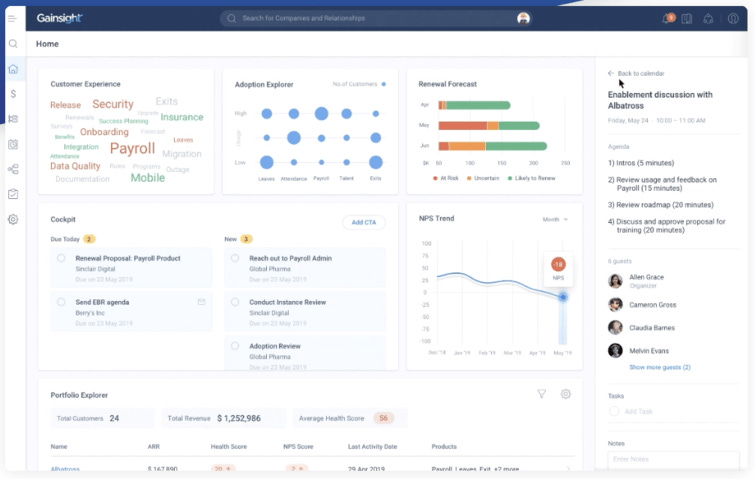Screen dimensions: 755x479
Task: Click the Health Score column header
Action: (228, 447)
